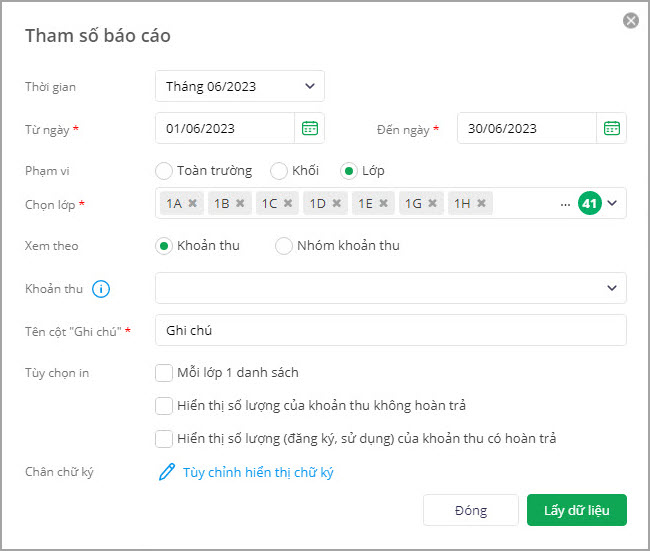Enable Mỗi lớp 1 danh sách checkbox
The image size is (650, 551).
pos(165,373)
